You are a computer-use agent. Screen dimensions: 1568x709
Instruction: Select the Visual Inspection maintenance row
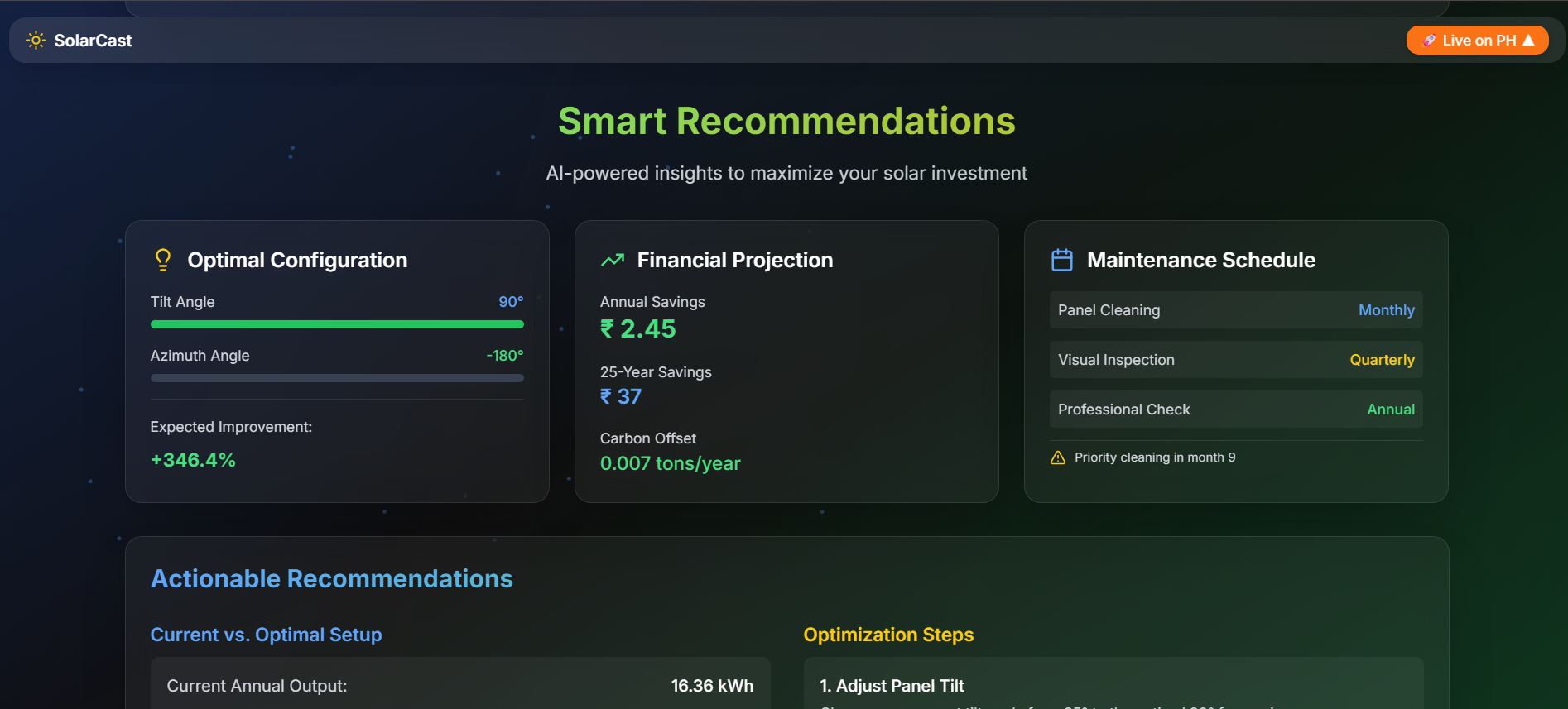(1236, 360)
